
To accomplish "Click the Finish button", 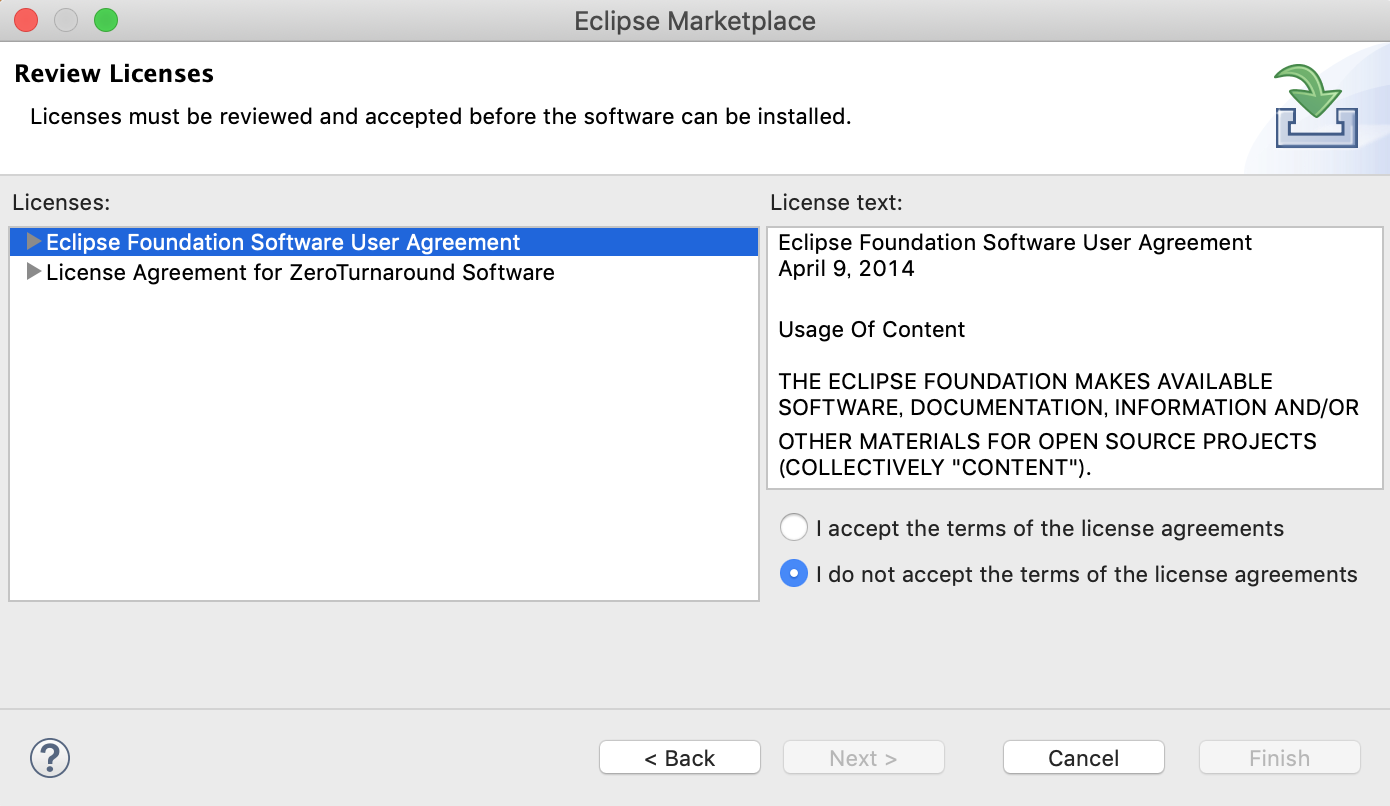I will tap(1279, 758).
